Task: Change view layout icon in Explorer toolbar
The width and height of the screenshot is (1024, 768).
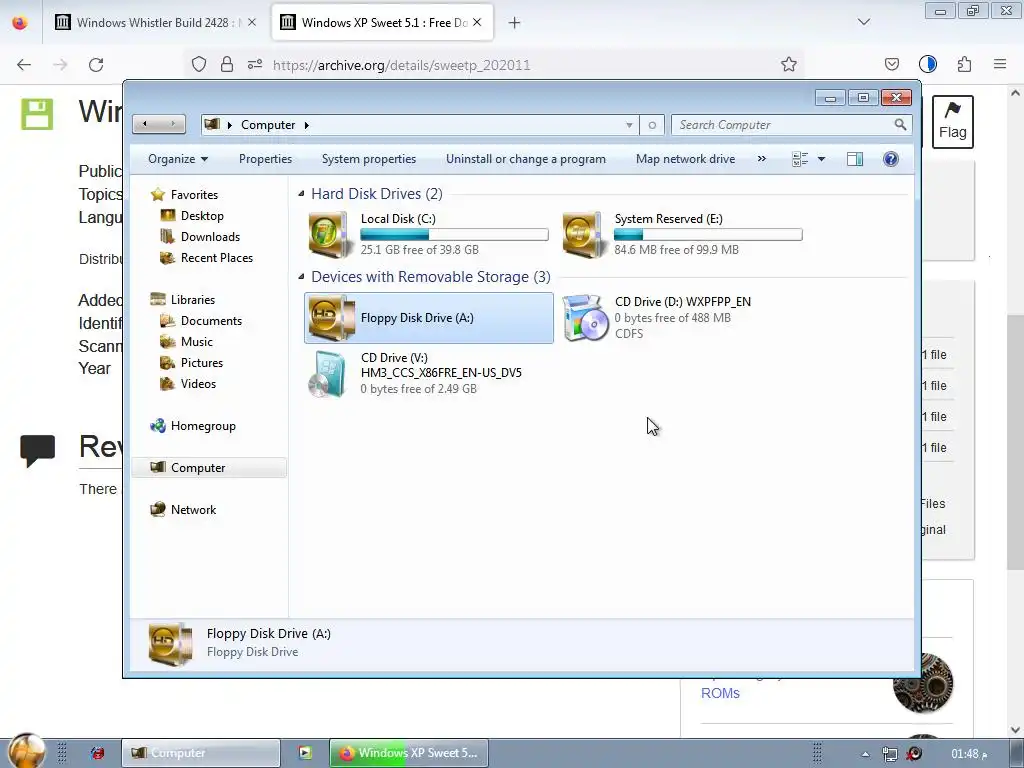Action: (800, 159)
